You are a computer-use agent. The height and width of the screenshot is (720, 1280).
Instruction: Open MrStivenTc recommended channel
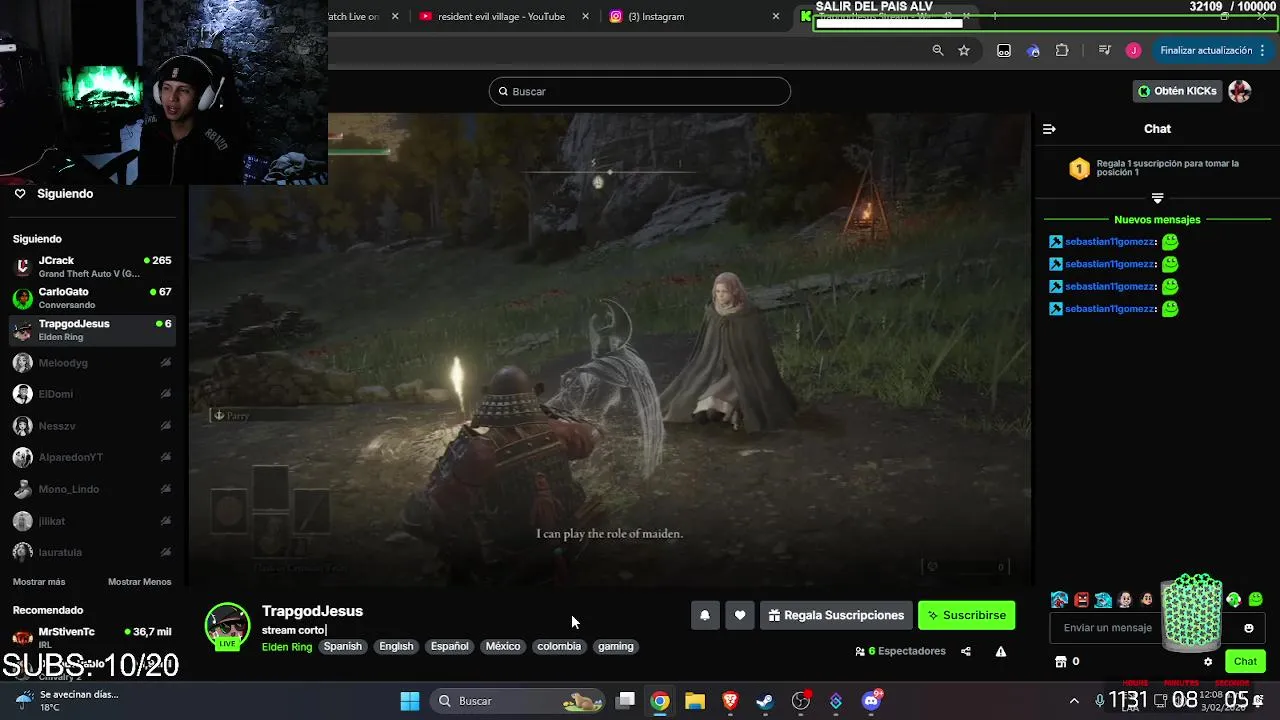tap(94, 637)
